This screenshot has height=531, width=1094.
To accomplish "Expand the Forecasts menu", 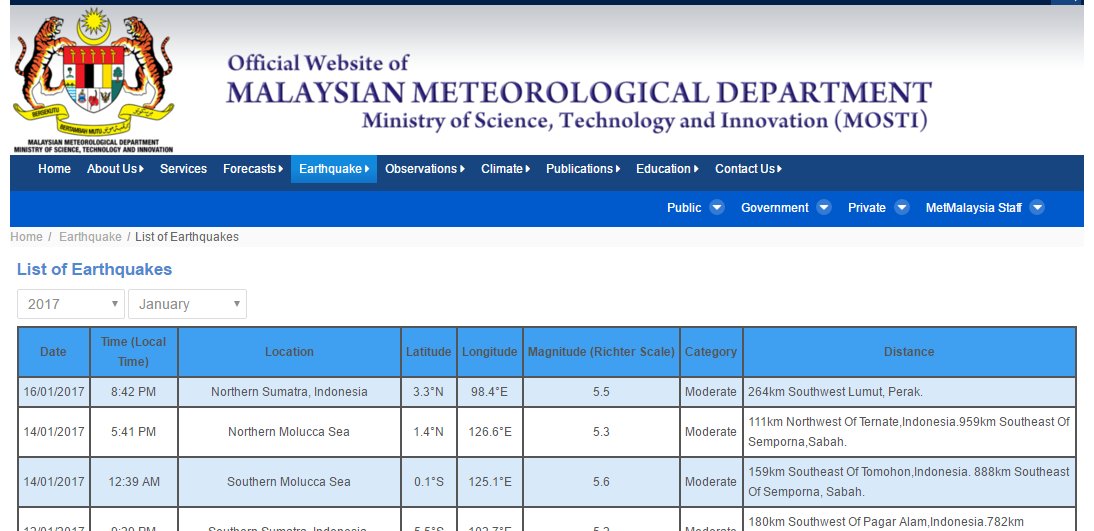I will (253, 169).
